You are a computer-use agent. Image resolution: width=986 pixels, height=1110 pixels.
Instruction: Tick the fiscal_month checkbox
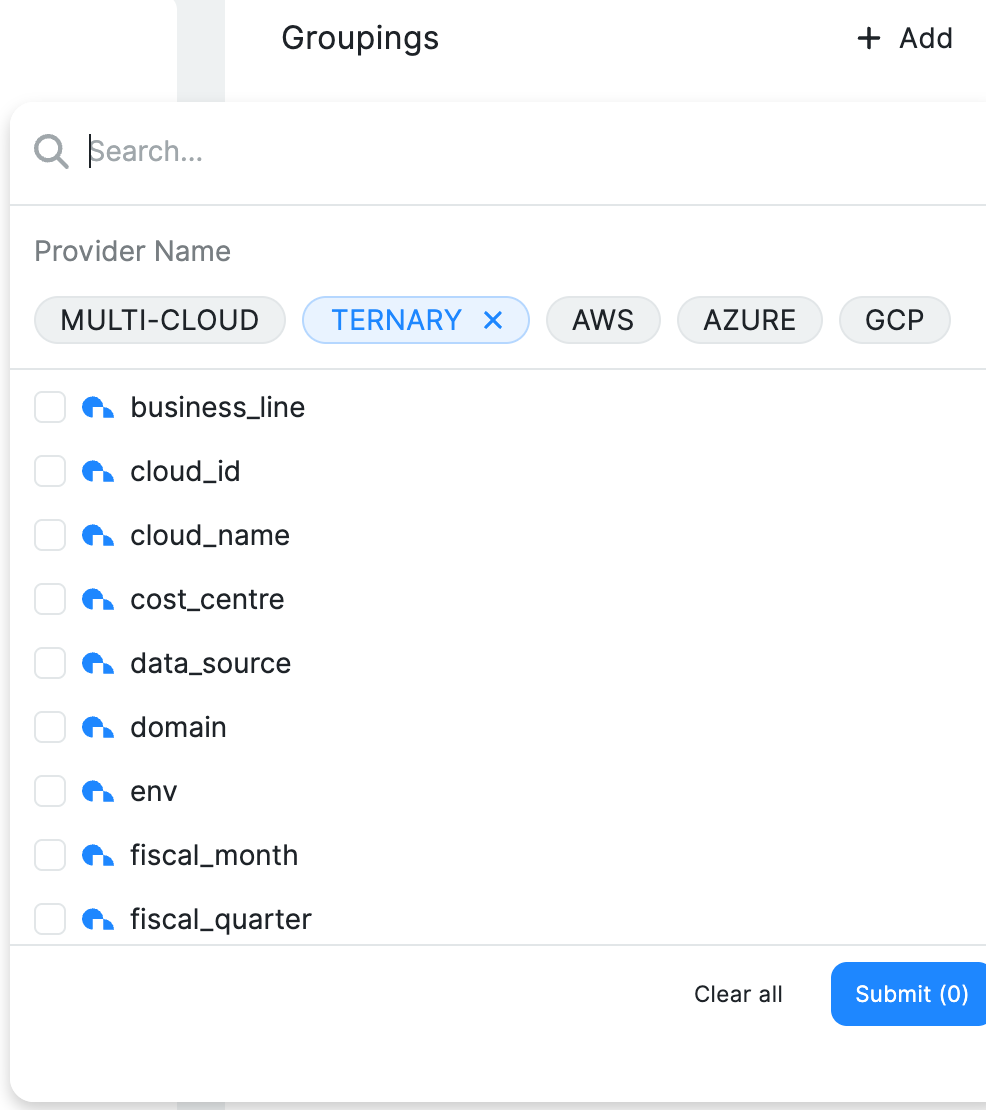click(x=50, y=855)
